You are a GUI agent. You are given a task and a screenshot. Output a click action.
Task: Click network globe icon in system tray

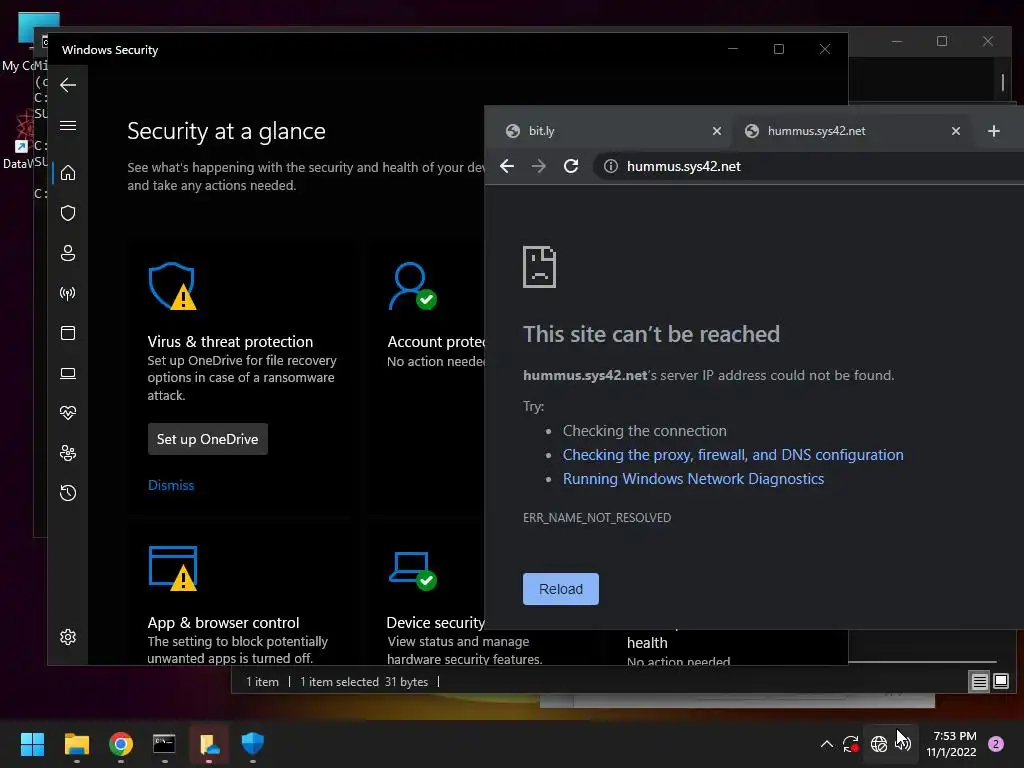[x=879, y=744]
